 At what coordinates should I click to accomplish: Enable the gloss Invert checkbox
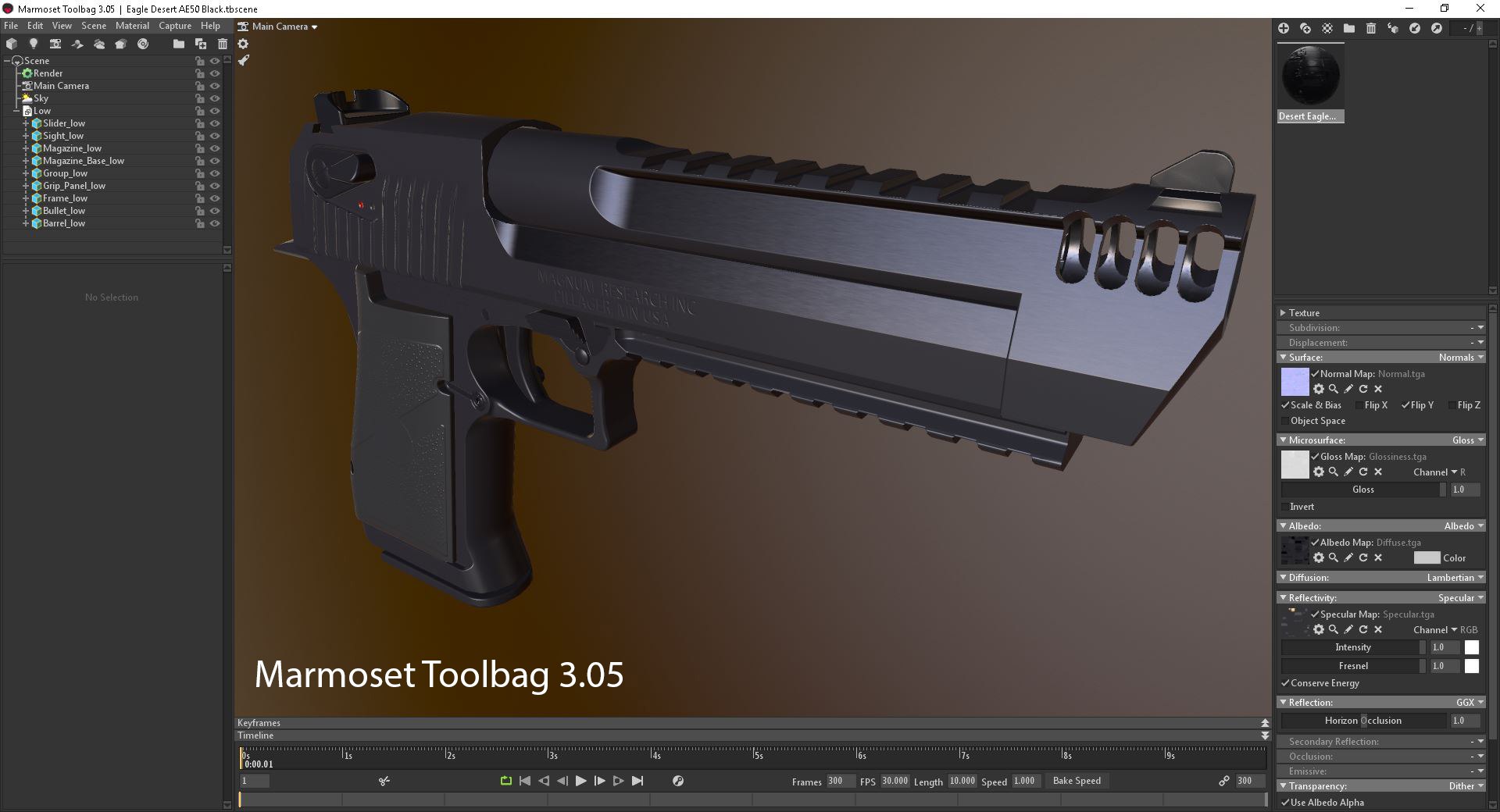coord(1284,507)
